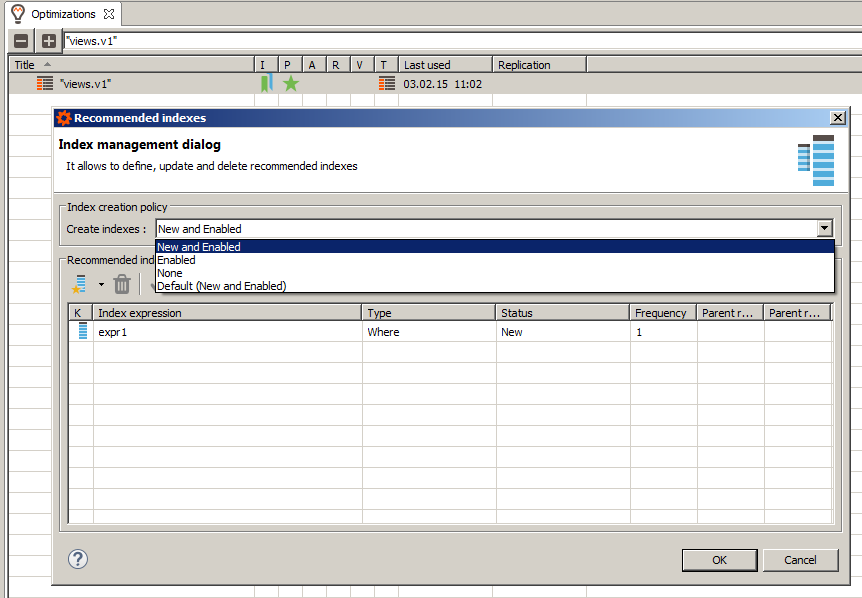Click the help question mark icon
The image size is (862, 598).
point(78,559)
